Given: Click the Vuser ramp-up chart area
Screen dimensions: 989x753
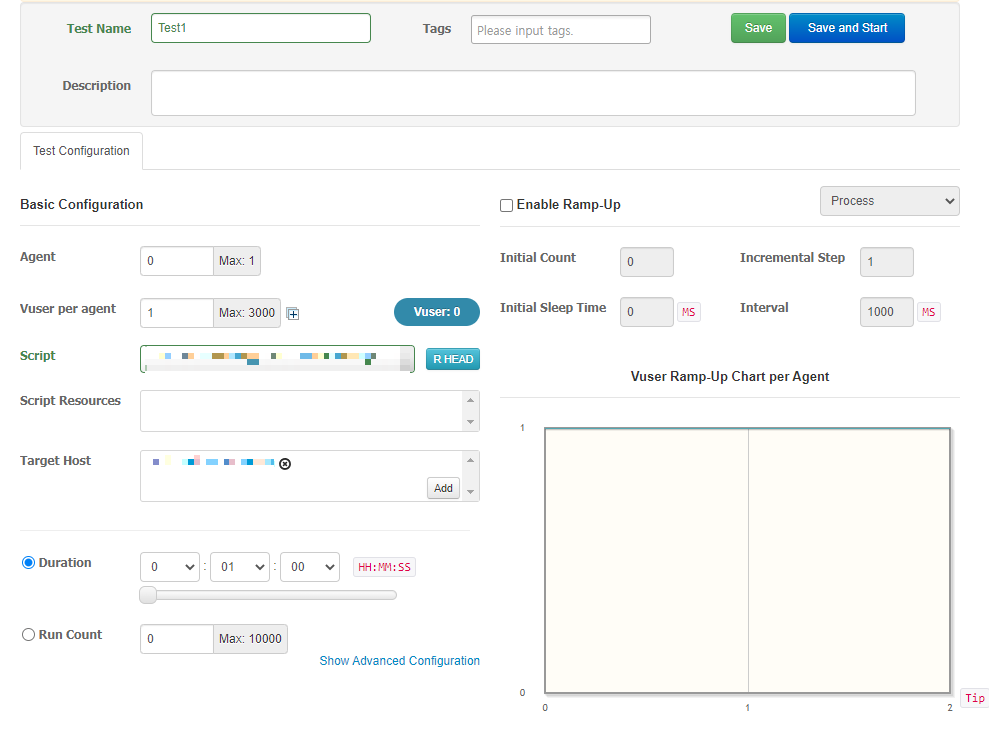Looking at the screenshot, I should 747,561.
